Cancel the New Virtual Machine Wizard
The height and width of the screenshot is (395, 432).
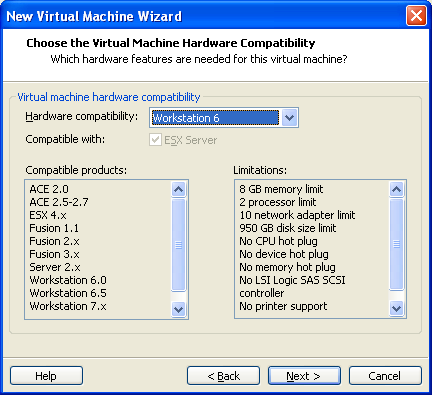385,376
